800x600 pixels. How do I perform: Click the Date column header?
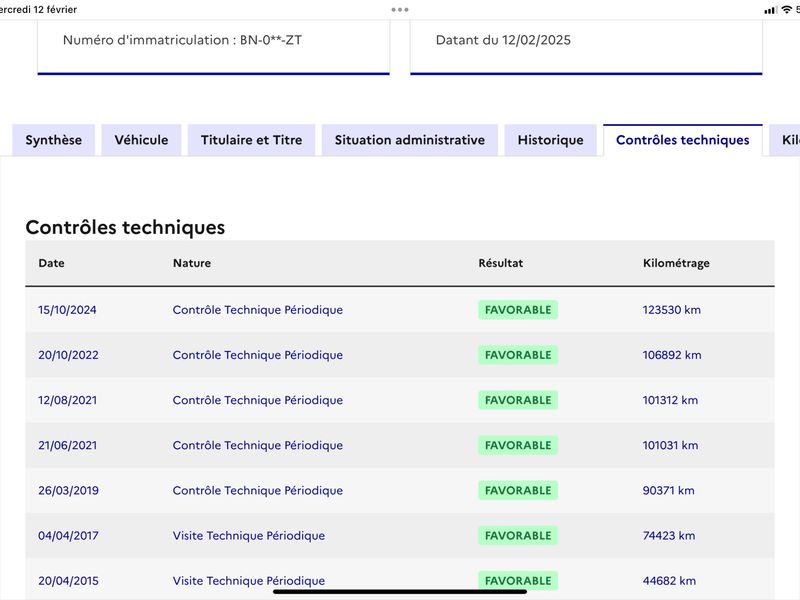click(52, 263)
